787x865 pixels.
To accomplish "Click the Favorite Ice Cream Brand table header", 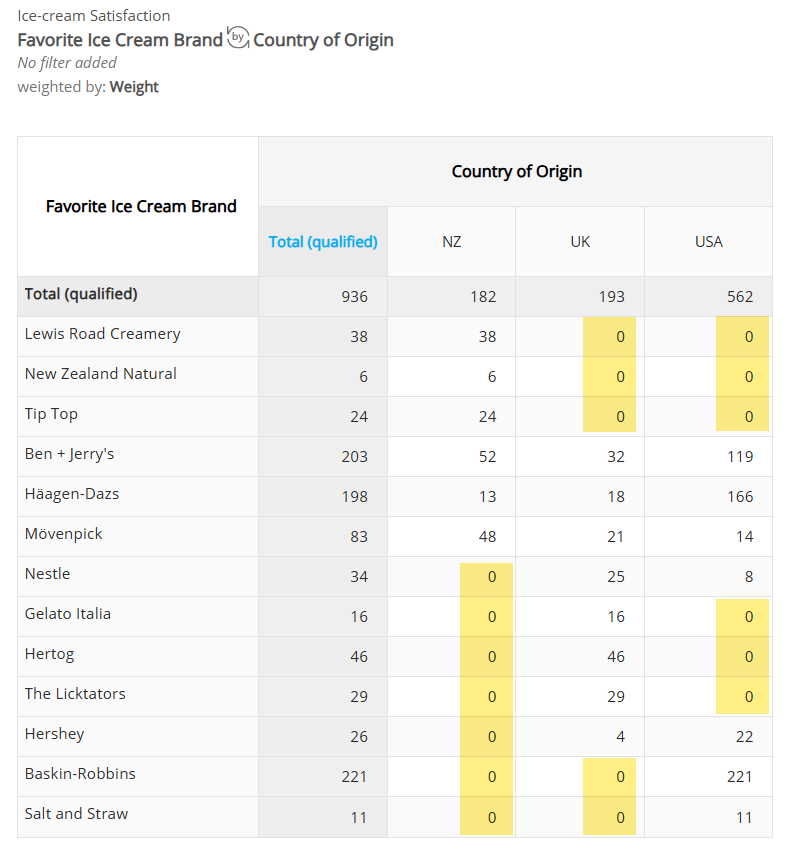I will [x=141, y=206].
